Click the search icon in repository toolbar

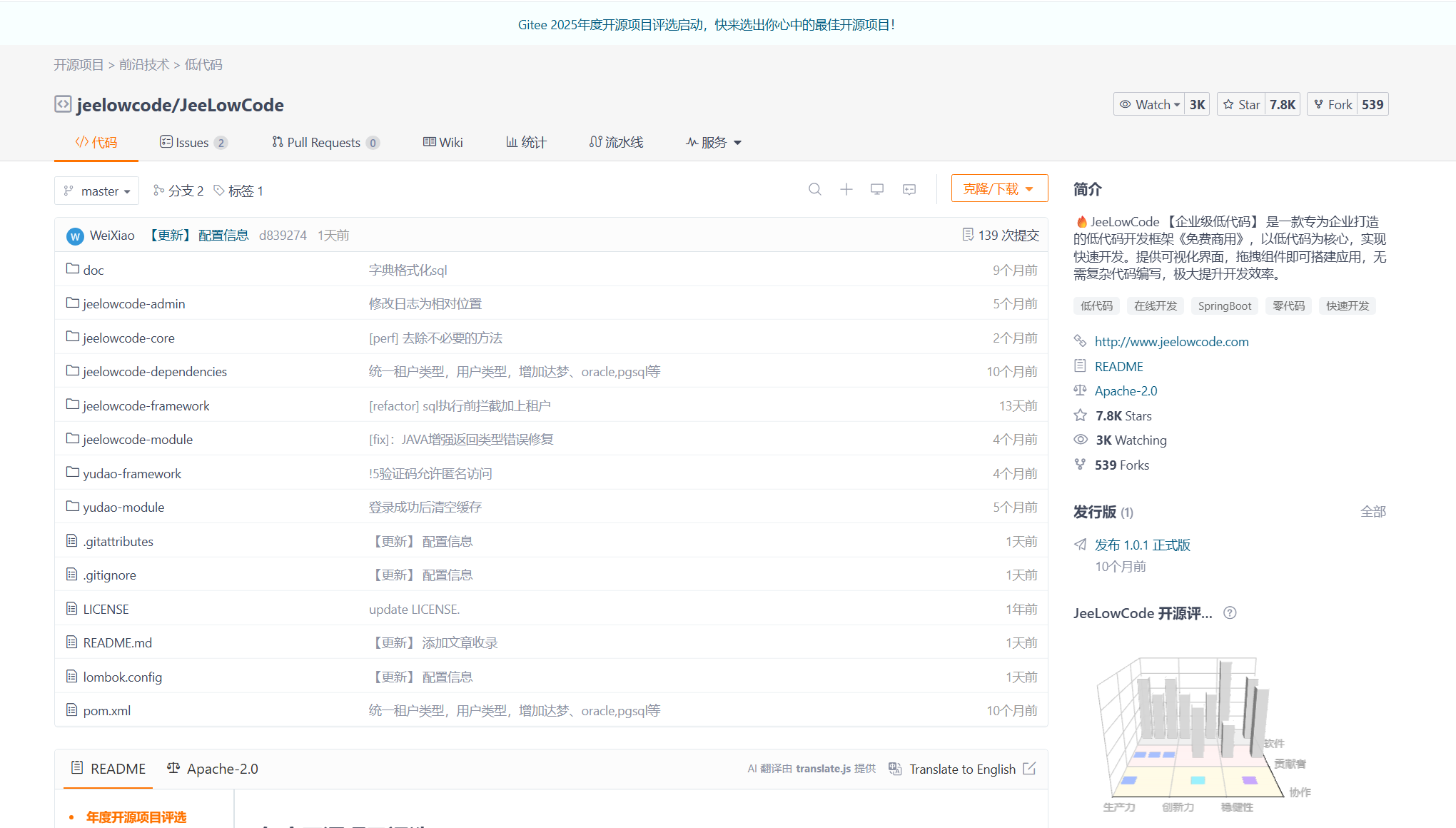tap(814, 189)
